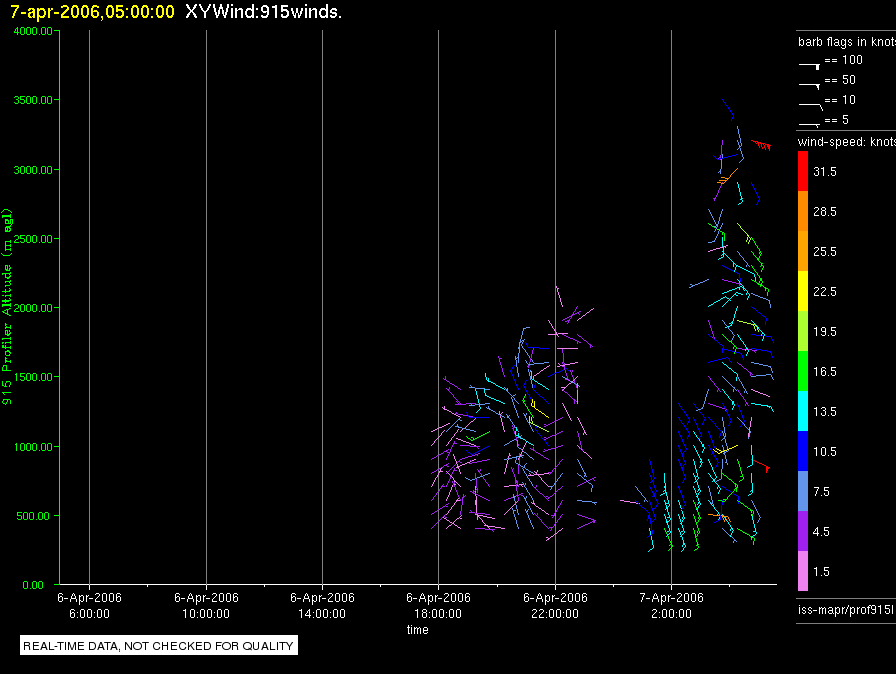
Task: Click the XYWind:915winds plot title
Action: coord(263,11)
